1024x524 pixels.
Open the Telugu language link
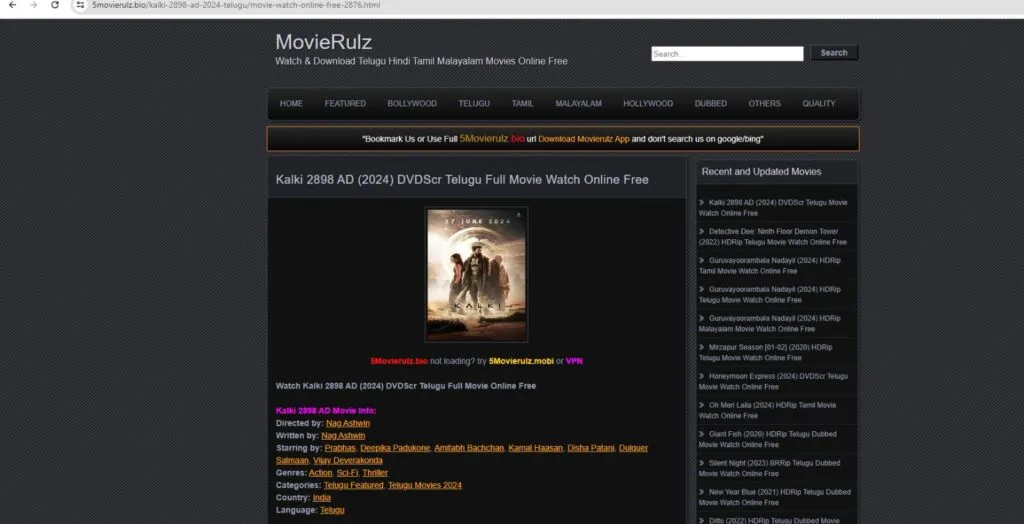tap(332, 510)
